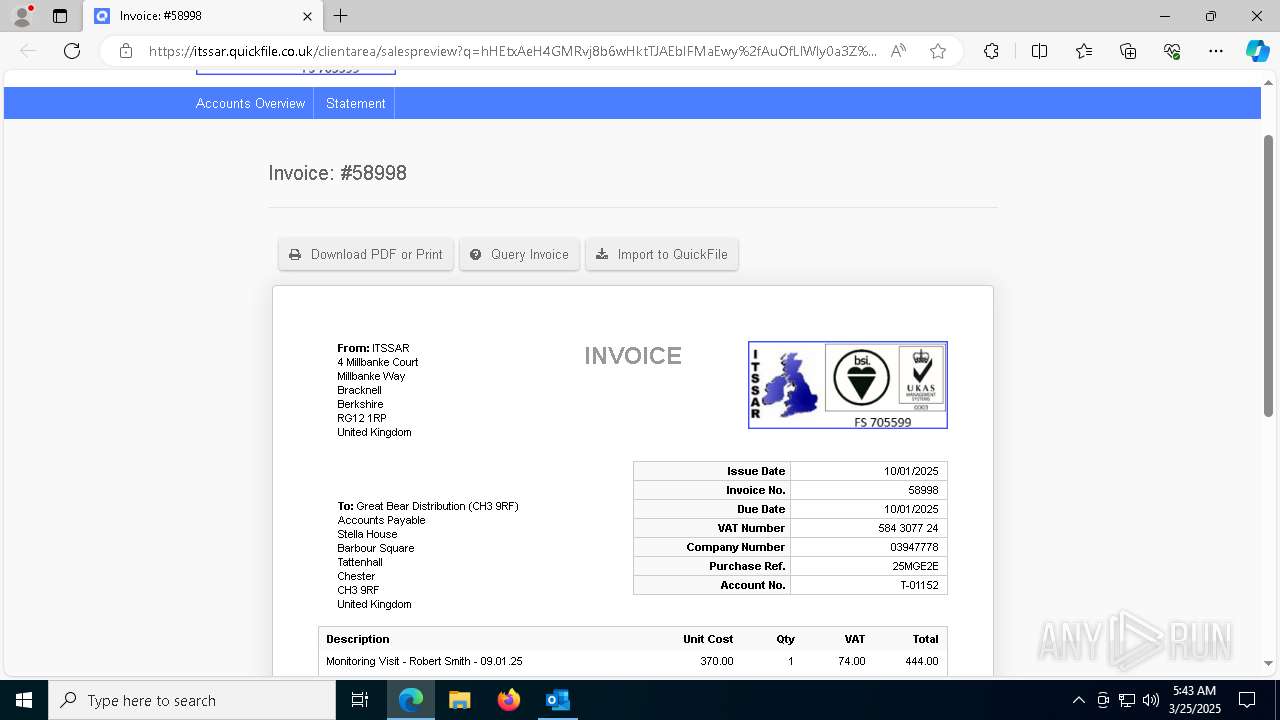Click the Unit Cost value 370.00
This screenshot has width=1280, height=720.
[x=716, y=661]
